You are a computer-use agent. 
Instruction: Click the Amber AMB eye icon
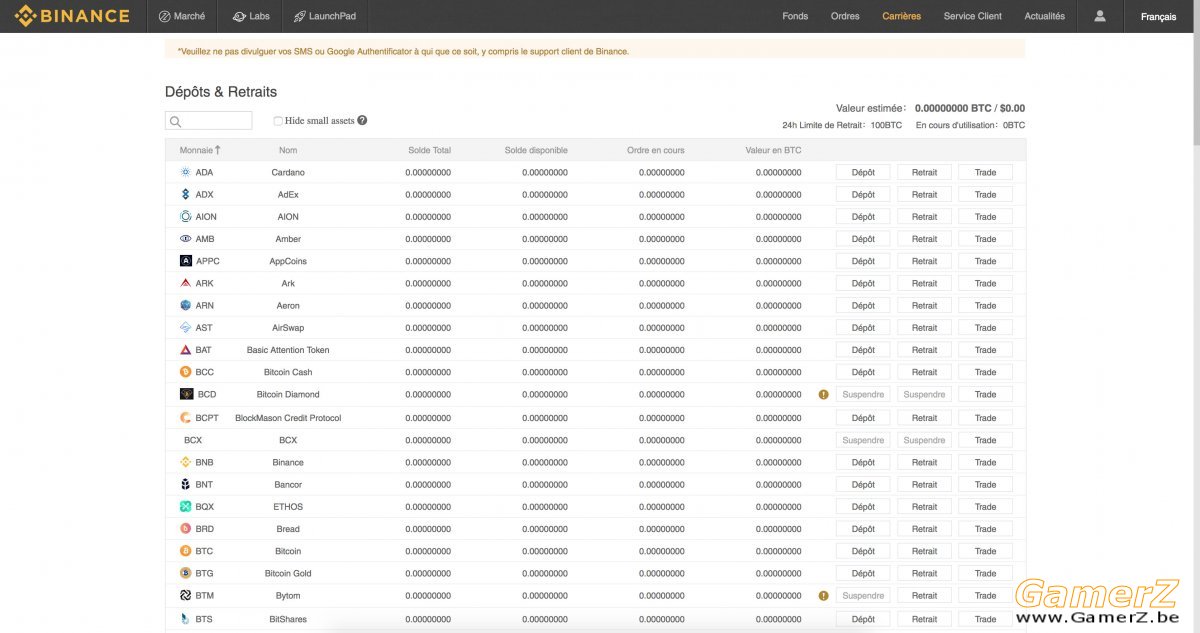coord(185,239)
